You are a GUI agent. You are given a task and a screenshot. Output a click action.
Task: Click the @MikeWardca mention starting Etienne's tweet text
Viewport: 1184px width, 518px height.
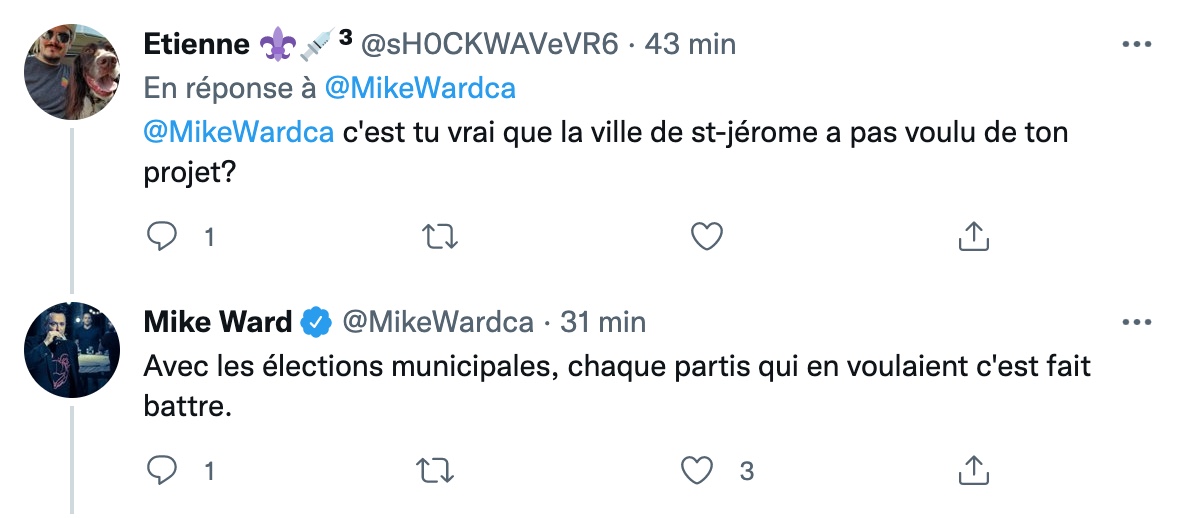[239, 132]
